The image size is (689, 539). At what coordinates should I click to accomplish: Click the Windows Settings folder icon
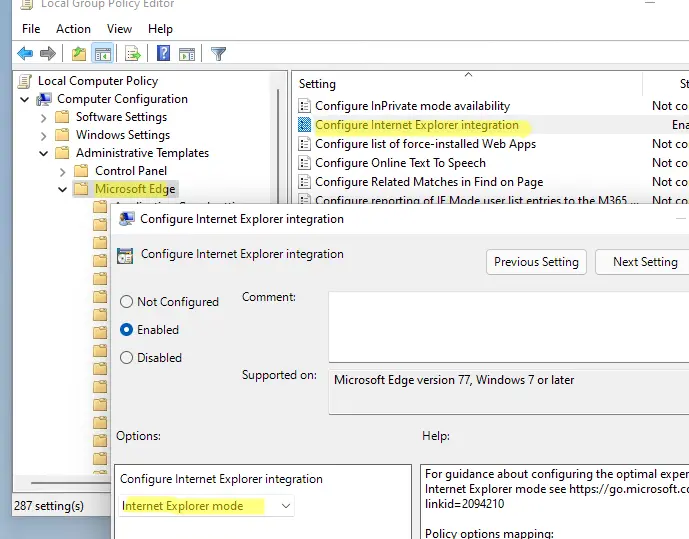tap(62, 135)
